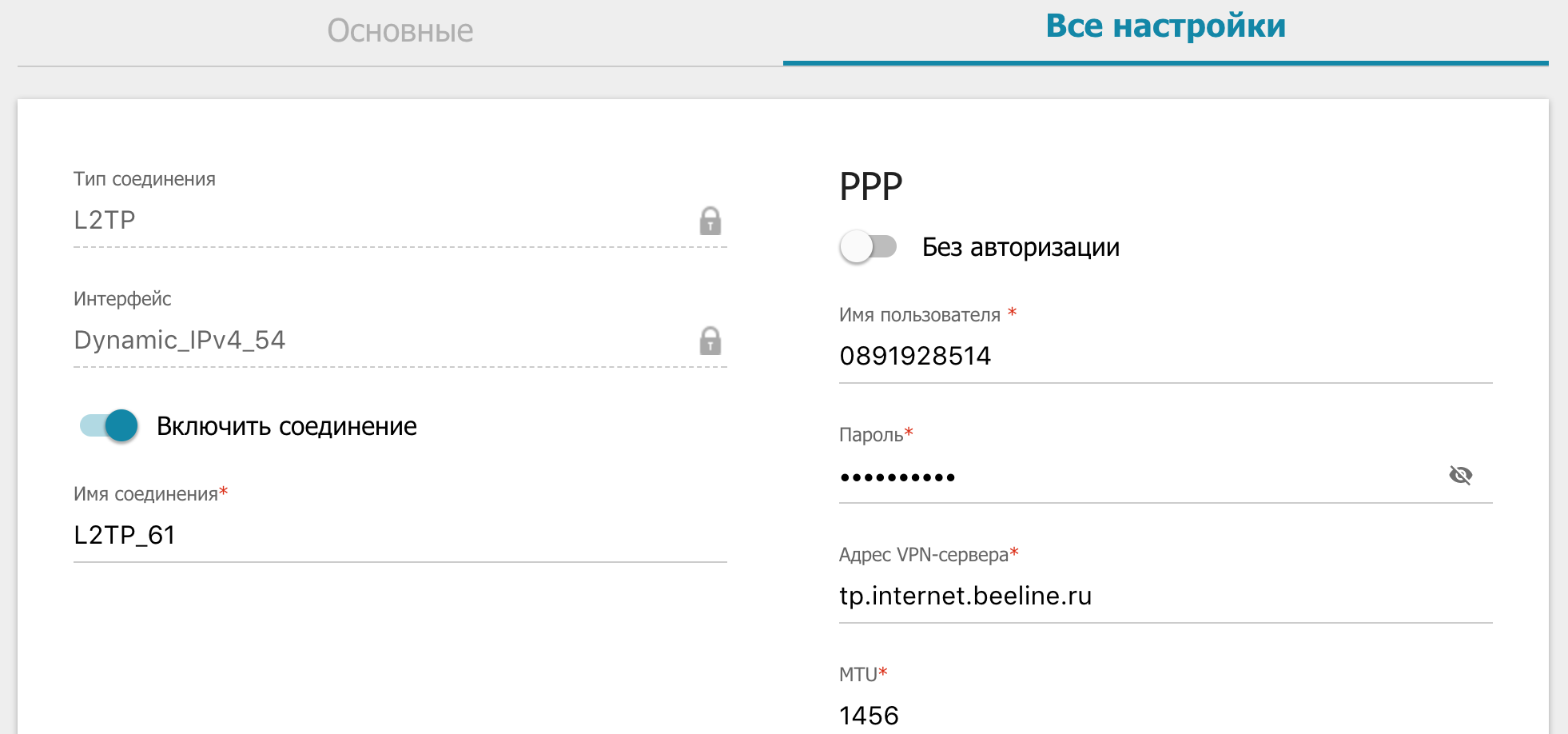Switch to the Основные tab
Viewport: 1568px width, 734px height.
pyautogui.click(x=400, y=31)
